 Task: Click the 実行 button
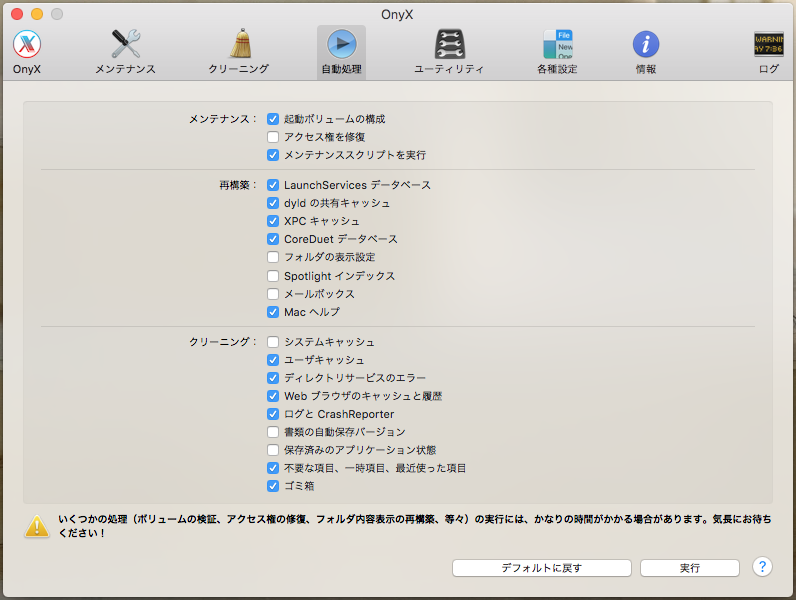[x=689, y=568]
